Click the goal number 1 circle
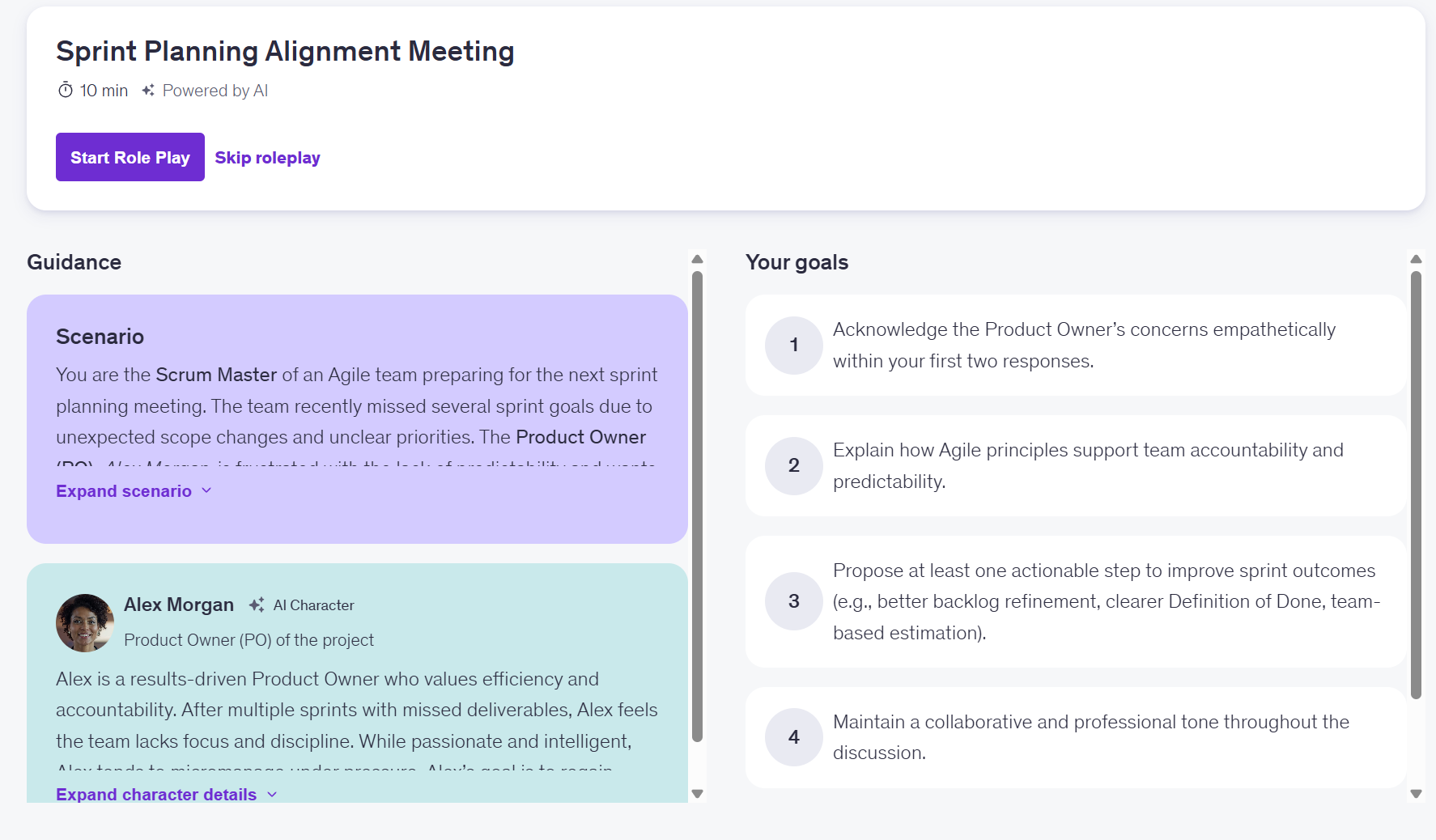Image resolution: width=1436 pixels, height=840 pixels. click(x=793, y=345)
